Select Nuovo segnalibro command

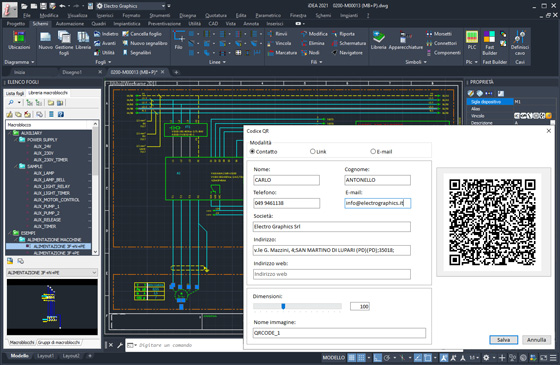145,43
